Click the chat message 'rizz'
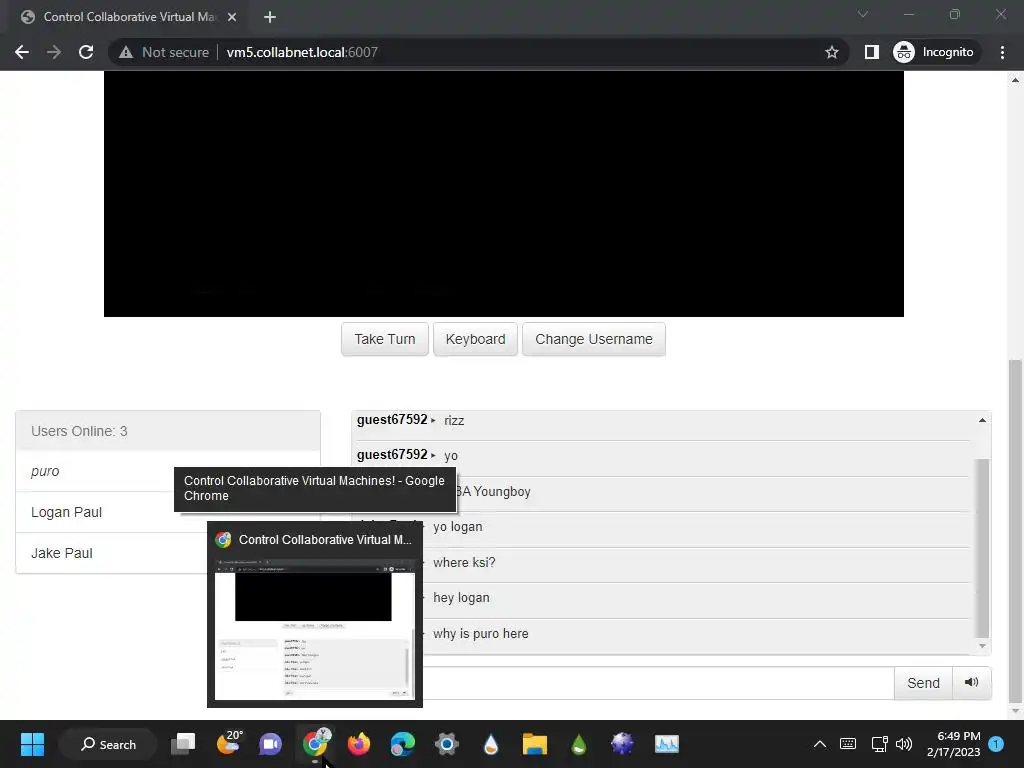 (x=454, y=421)
